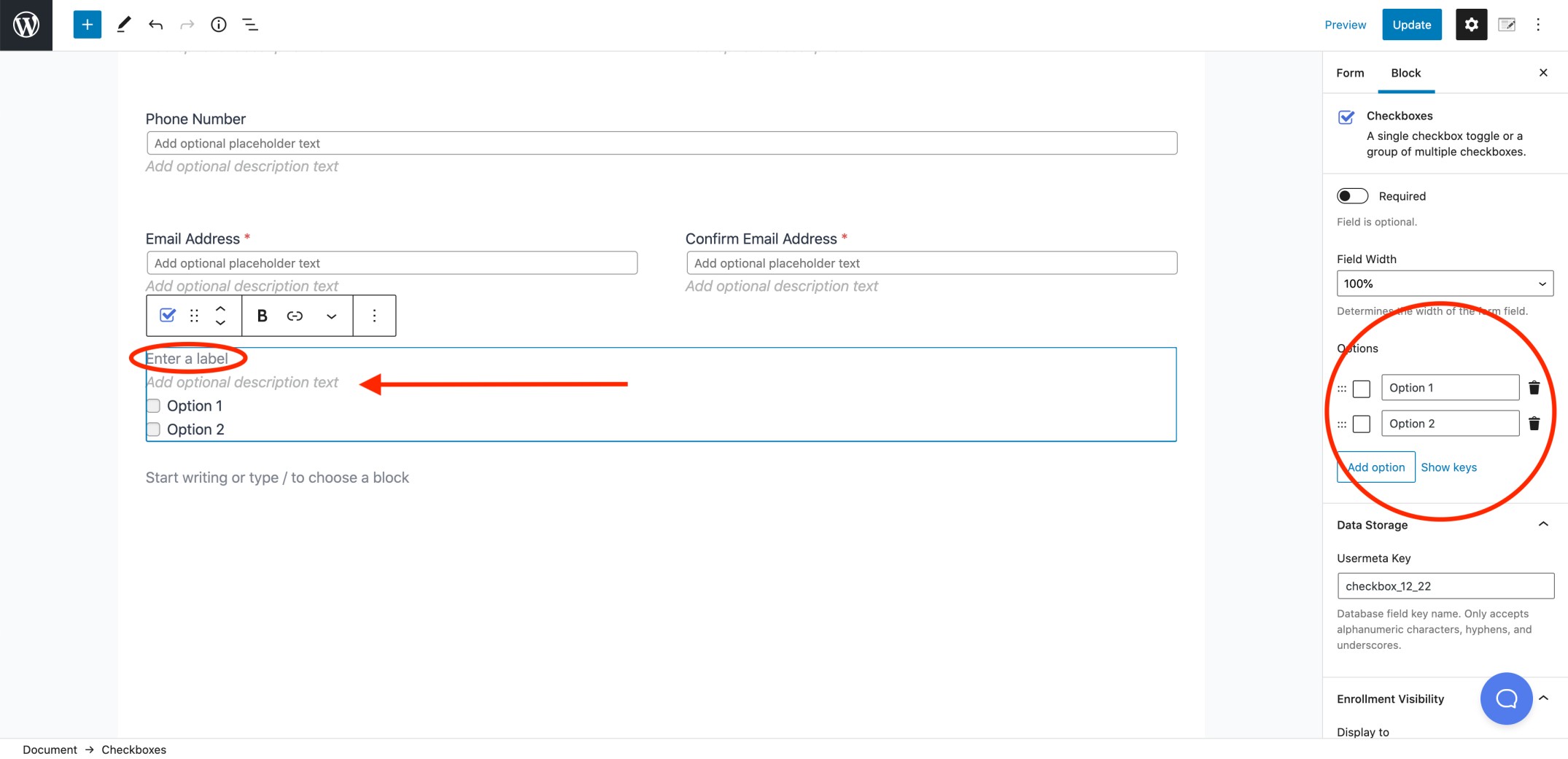
Task: Open the list view outline
Action: [x=250, y=25]
